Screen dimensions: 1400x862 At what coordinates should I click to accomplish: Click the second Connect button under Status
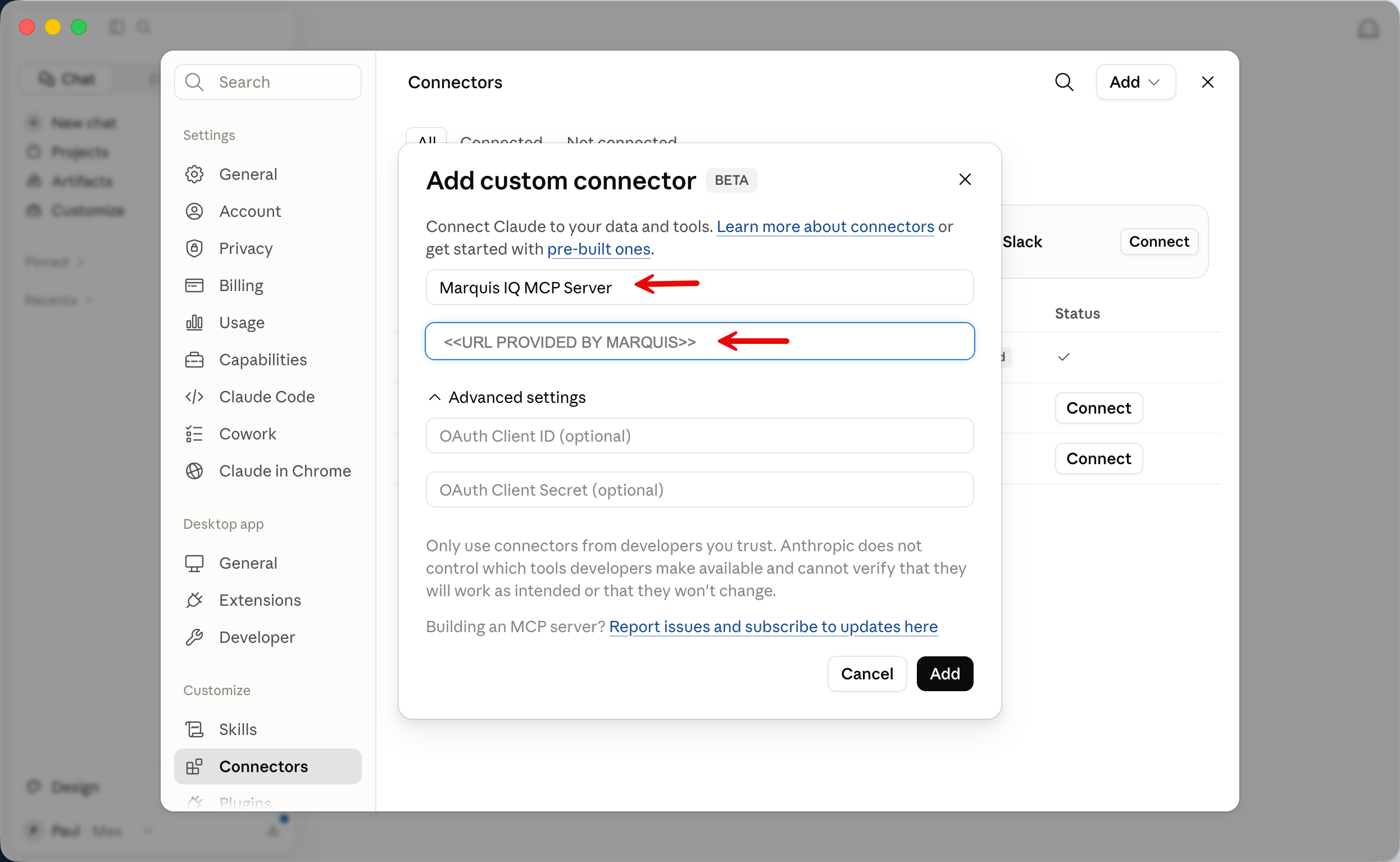pos(1098,459)
